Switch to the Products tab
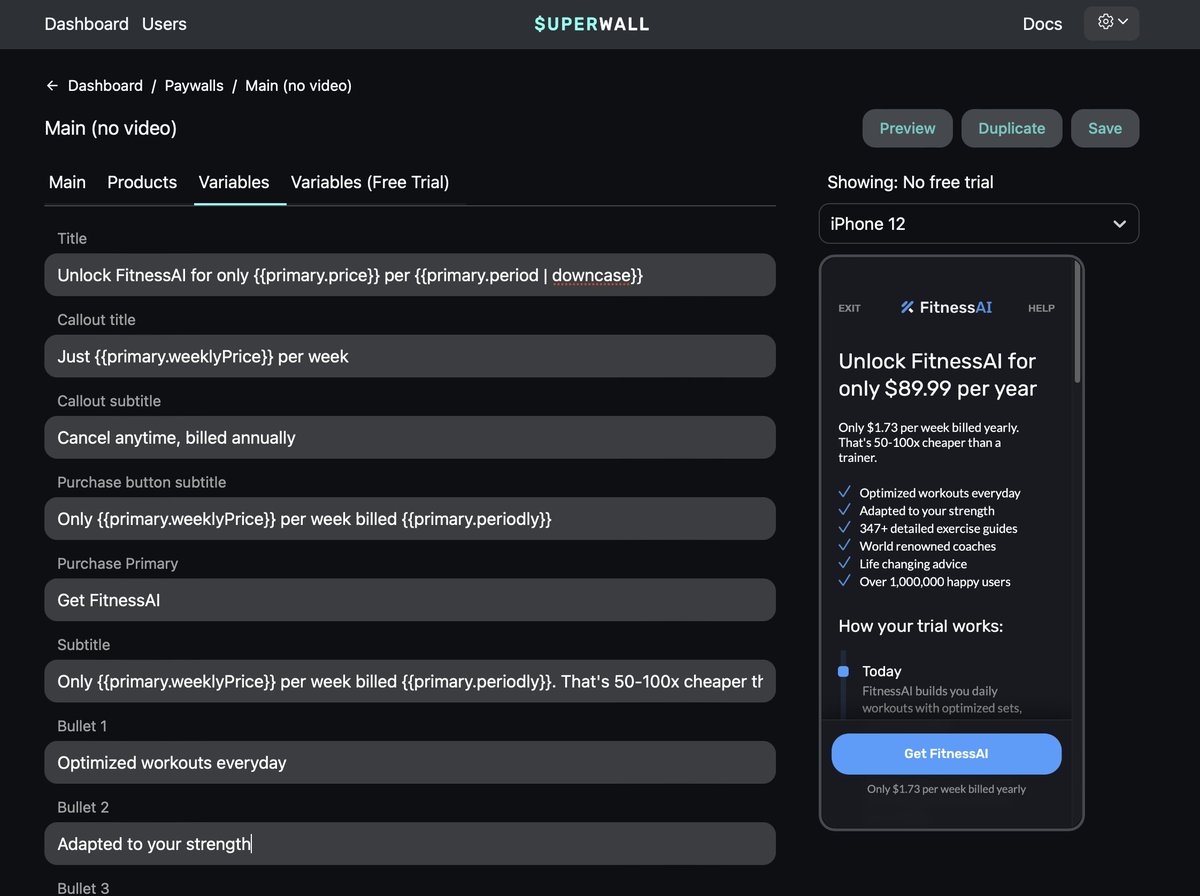The width and height of the screenshot is (1200, 896). [x=141, y=183]
